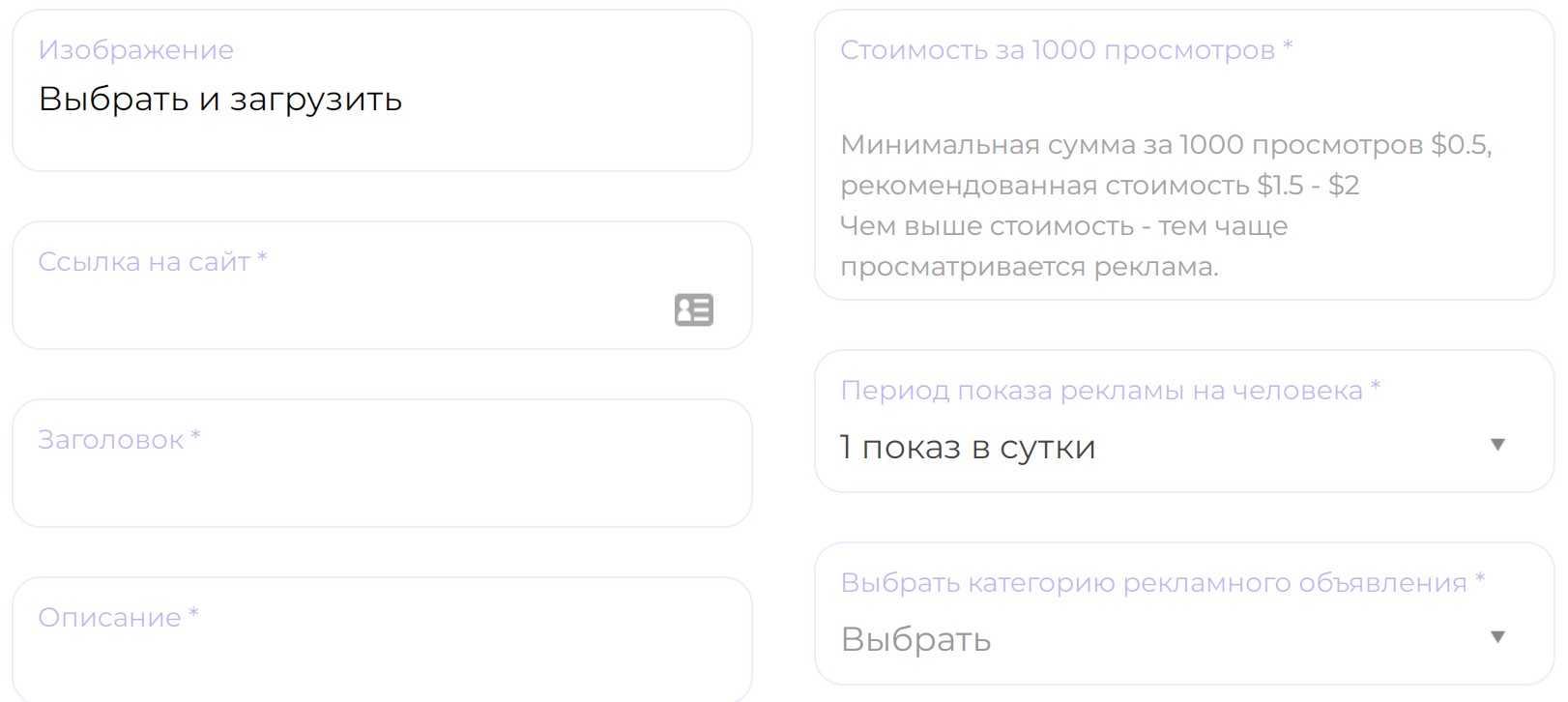Click the arrow next to 1 показ в сутки
Viewport: 1568px width, 702px height.
(x=1497, y=445)
